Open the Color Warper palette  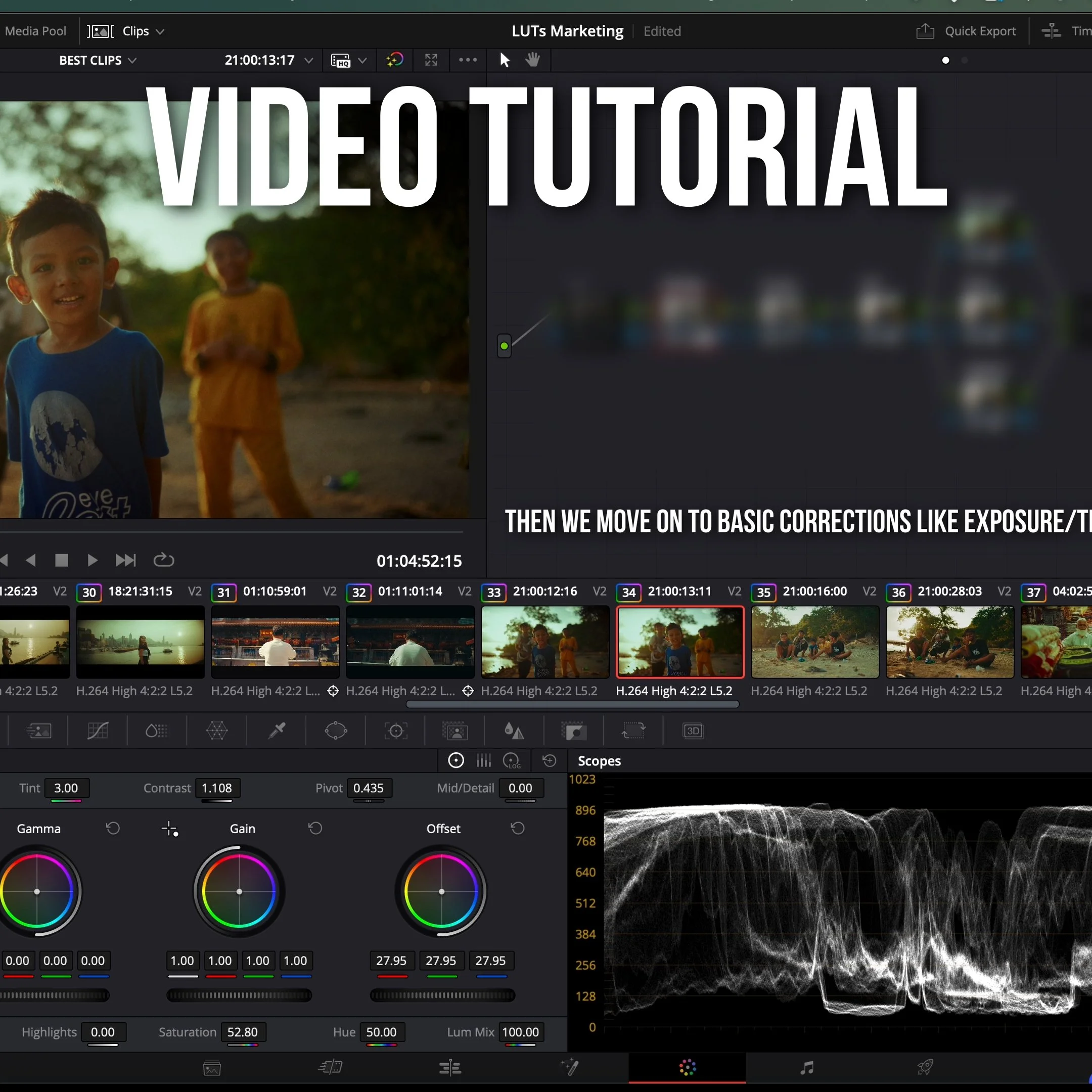pos(216,731)
